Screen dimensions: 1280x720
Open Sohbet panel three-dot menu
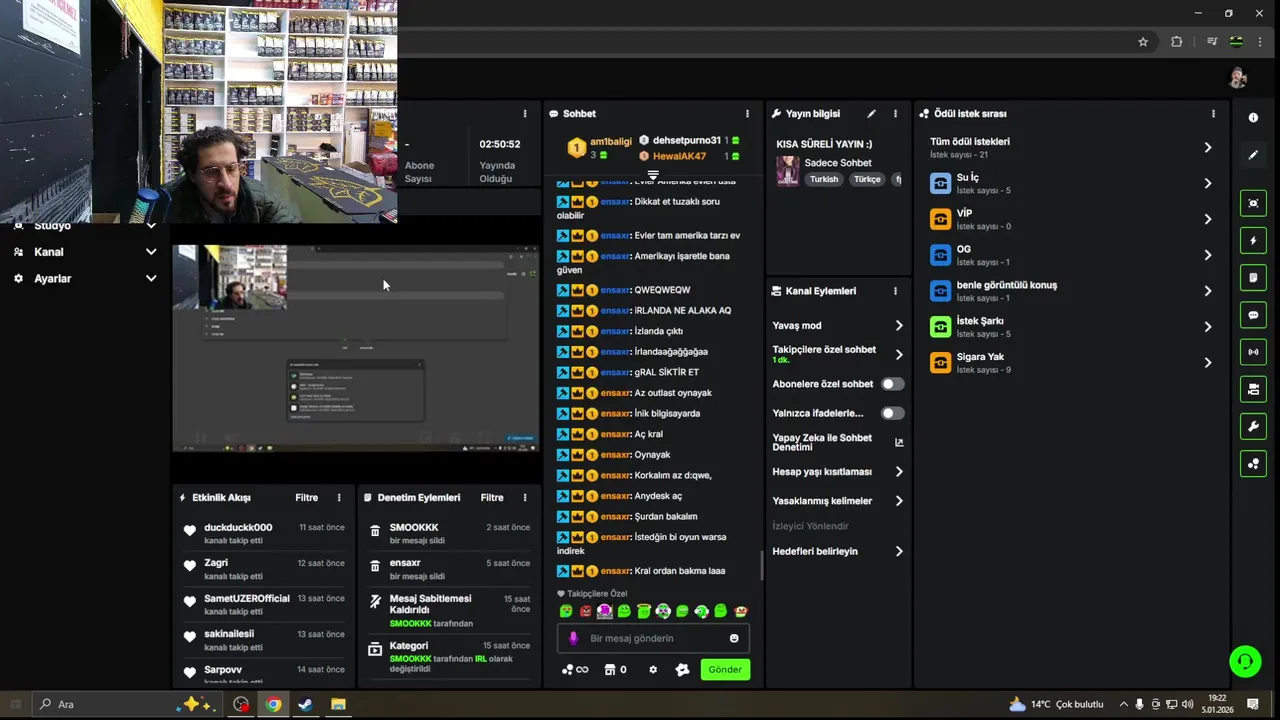[x=747, y=114]
